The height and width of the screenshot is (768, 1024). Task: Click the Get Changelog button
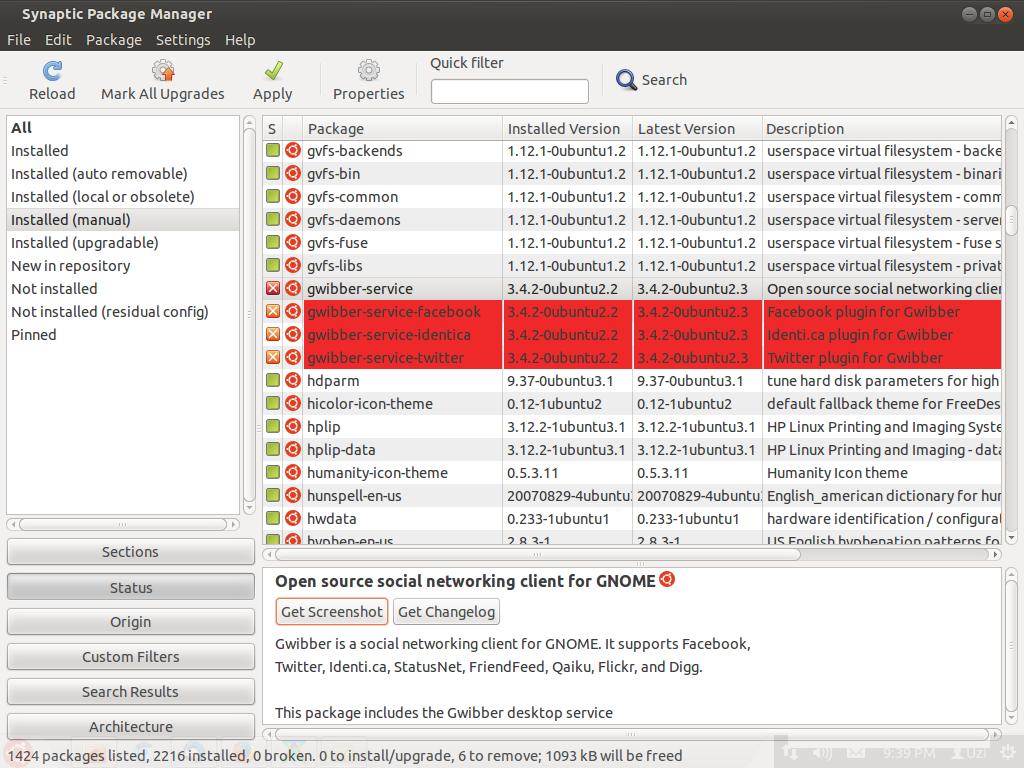tap(445, 612)
